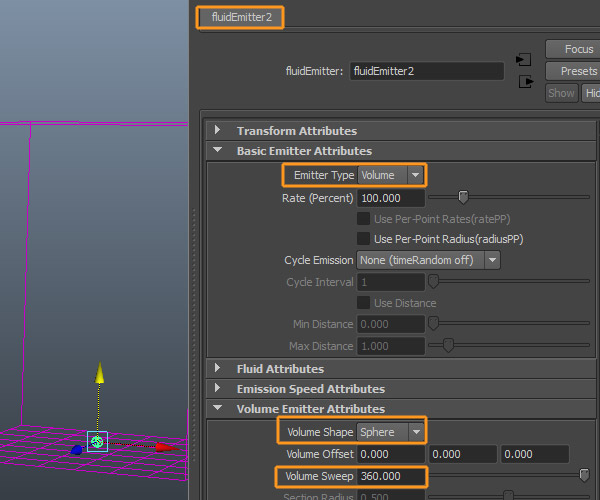Click the Volume Sweep slider handle
The height and width of the screenshot is (500, 600).
point(584,475)
